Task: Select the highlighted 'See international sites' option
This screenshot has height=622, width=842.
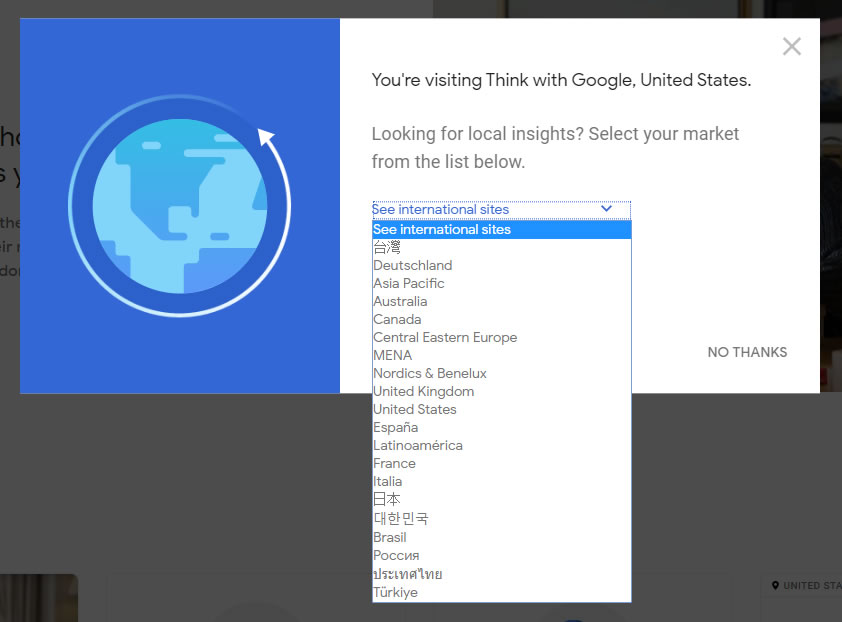Action: [x=442, y=230]
